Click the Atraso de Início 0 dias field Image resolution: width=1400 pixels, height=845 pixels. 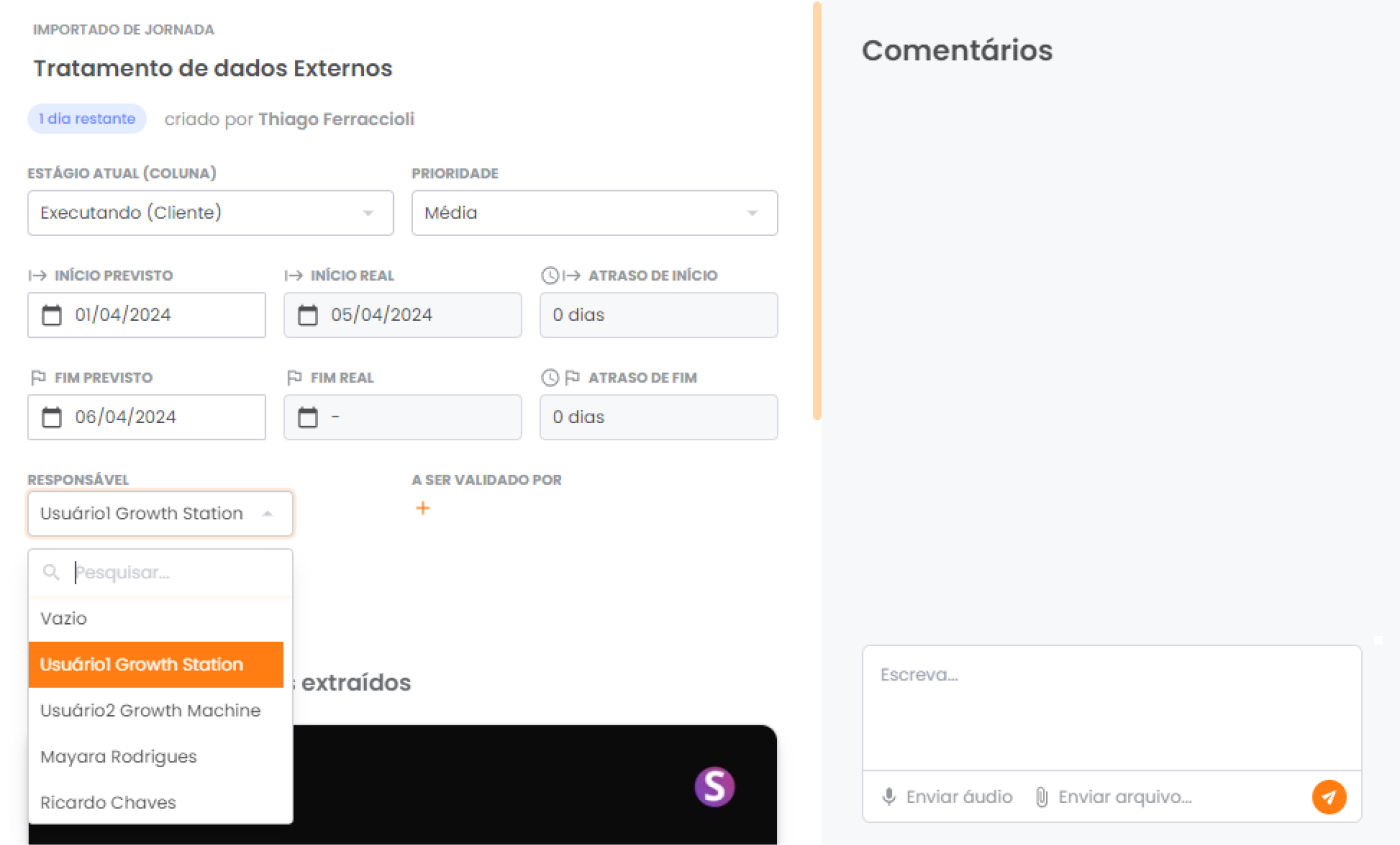pyautogui.click(x=659, y=315)
